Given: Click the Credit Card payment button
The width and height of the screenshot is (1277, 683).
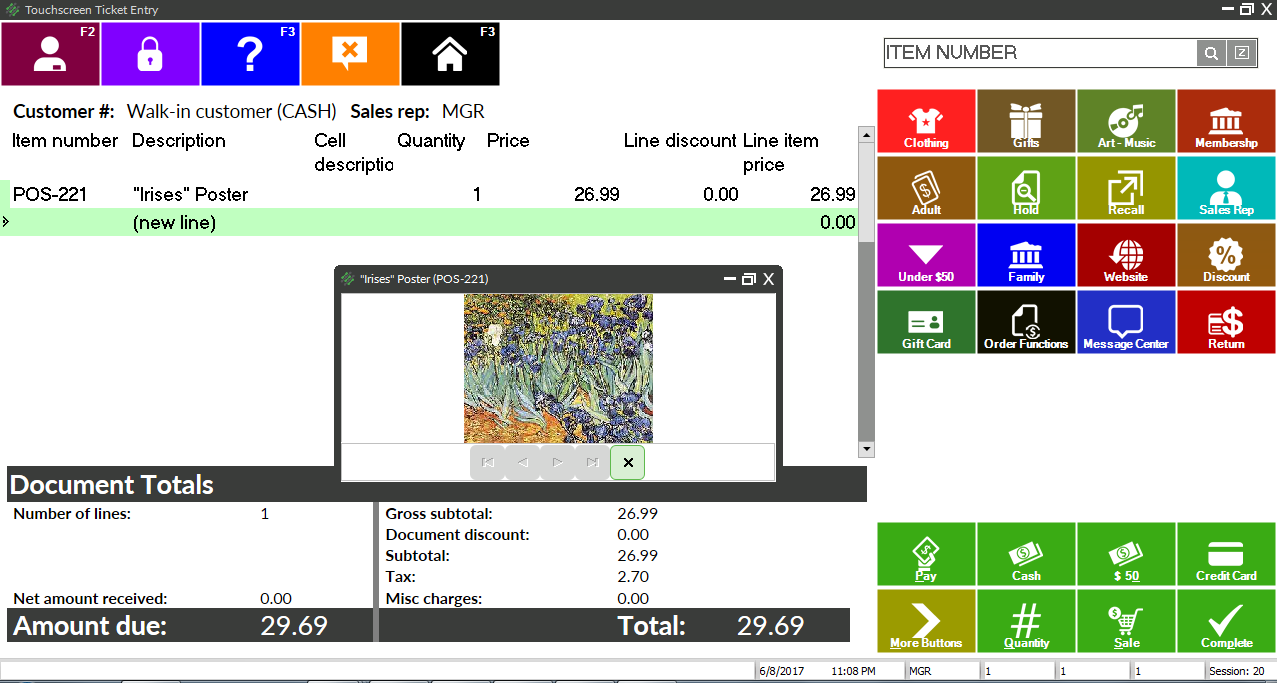Looking at the screenshot, I should click(x=1226, y=554).
